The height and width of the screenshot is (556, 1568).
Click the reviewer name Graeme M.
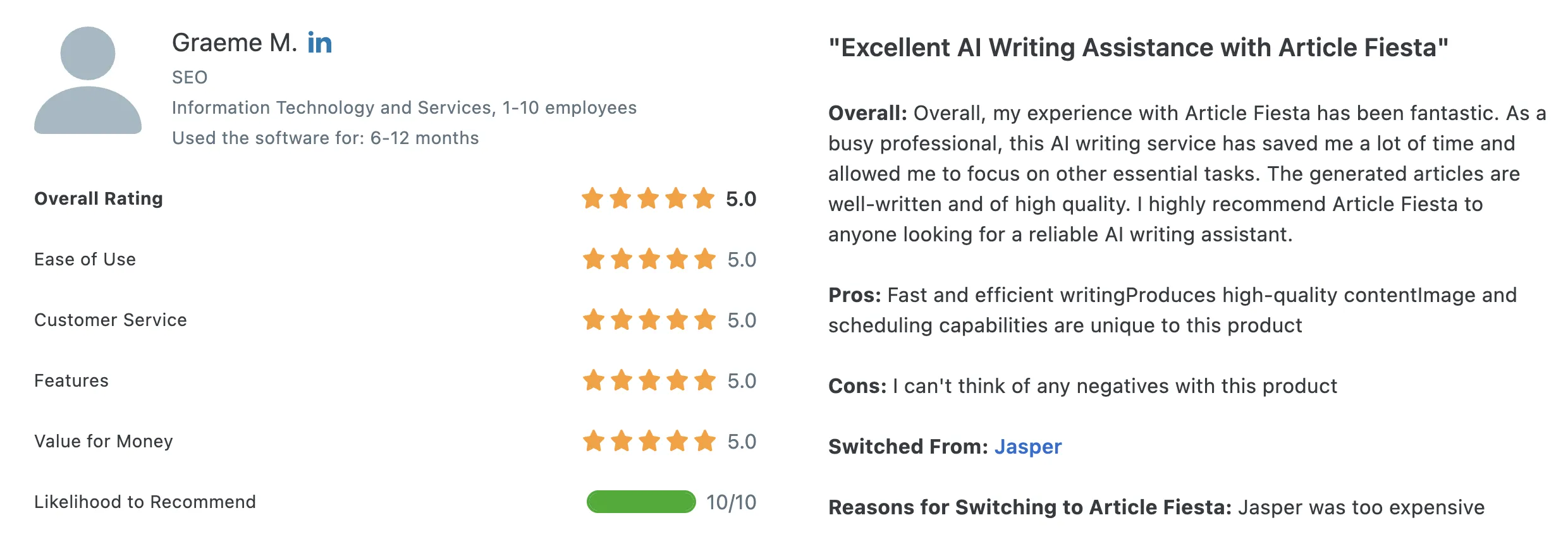pos(234,43)
